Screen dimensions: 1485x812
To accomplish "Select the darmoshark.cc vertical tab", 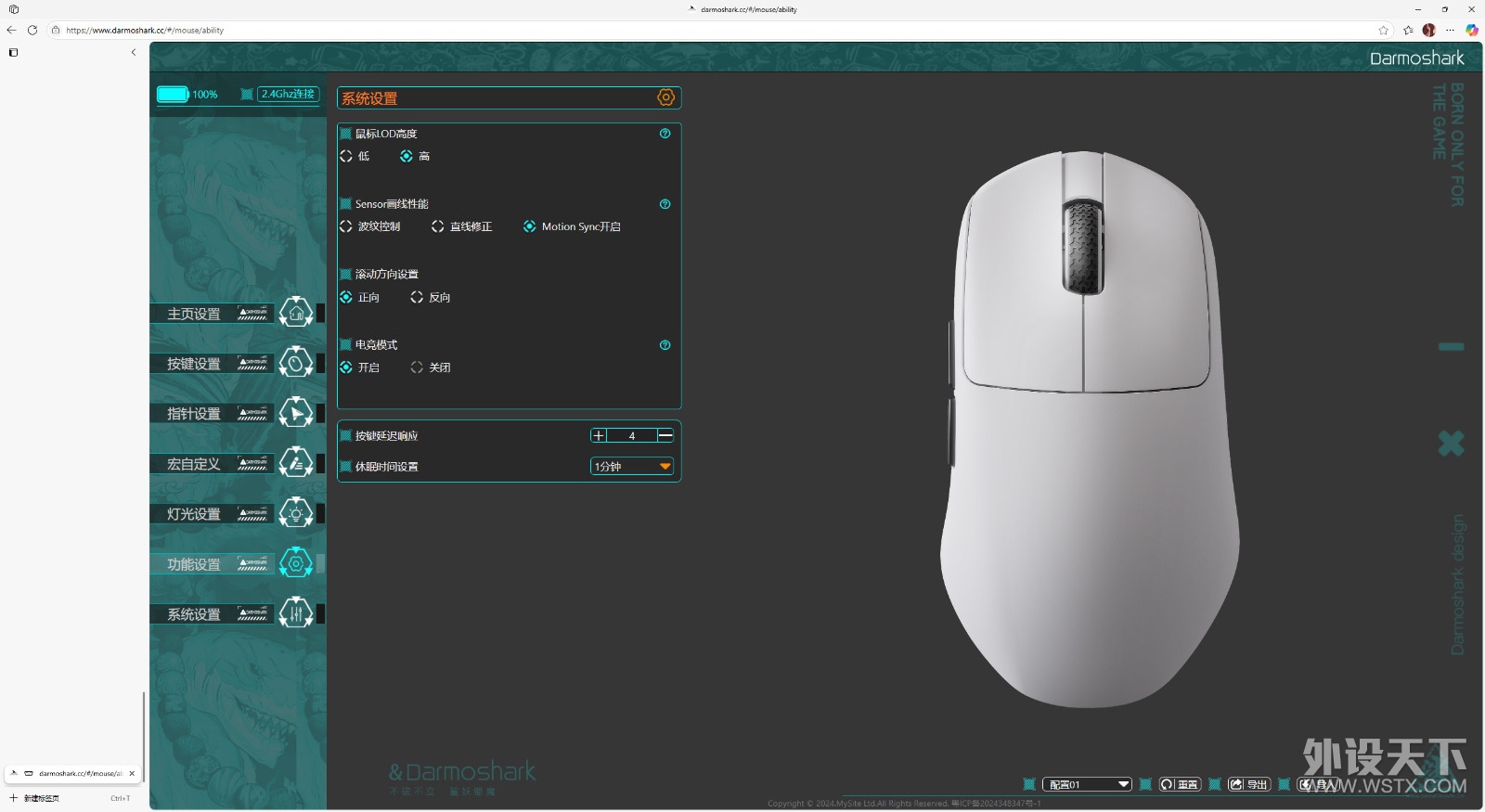I will [72, 773].
